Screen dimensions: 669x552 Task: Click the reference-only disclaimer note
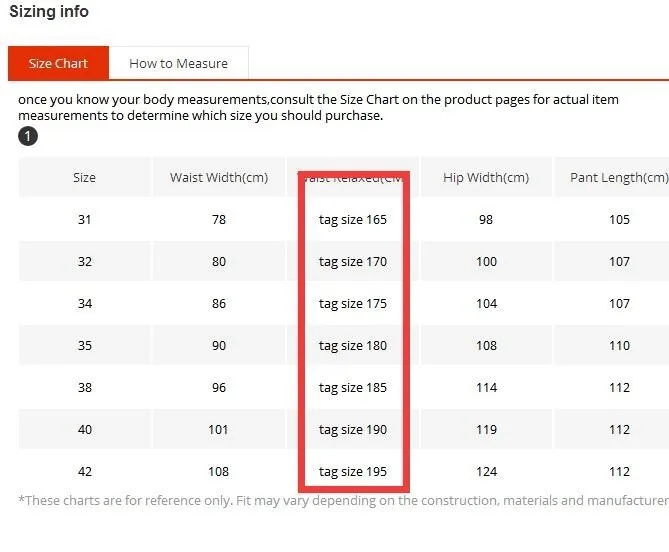343,500
